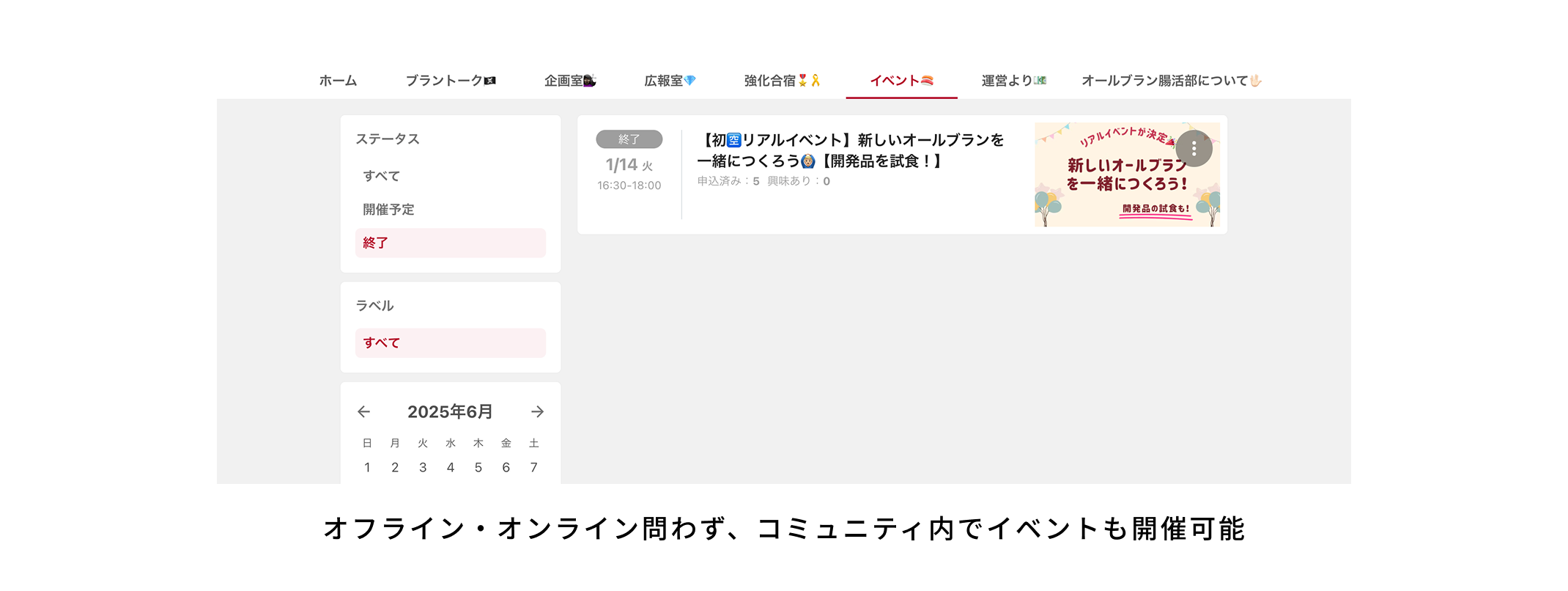Switch to 強化合宿 tab

coord(782,81)
